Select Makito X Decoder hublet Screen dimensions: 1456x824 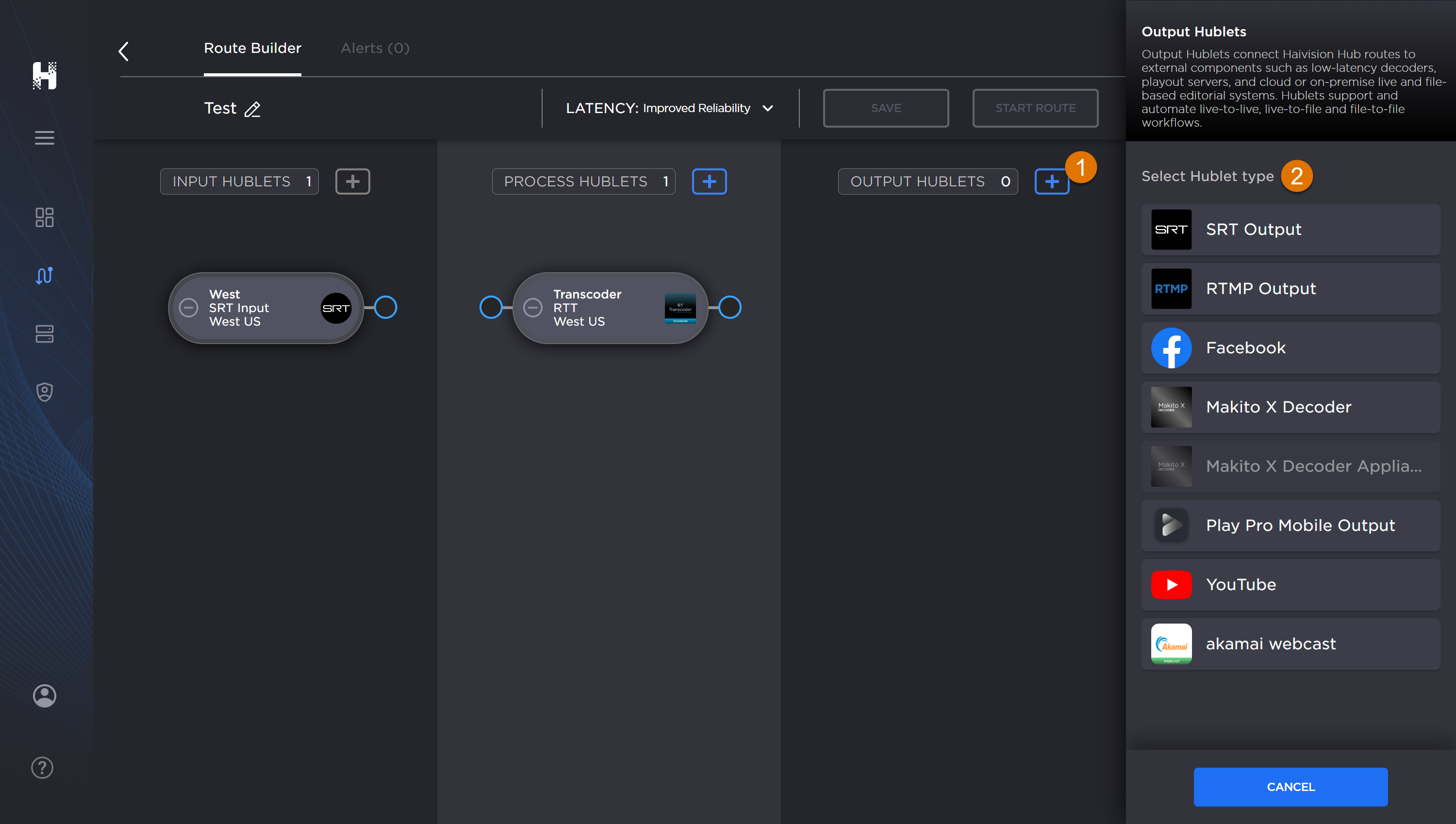click(x=1290, y=407)
